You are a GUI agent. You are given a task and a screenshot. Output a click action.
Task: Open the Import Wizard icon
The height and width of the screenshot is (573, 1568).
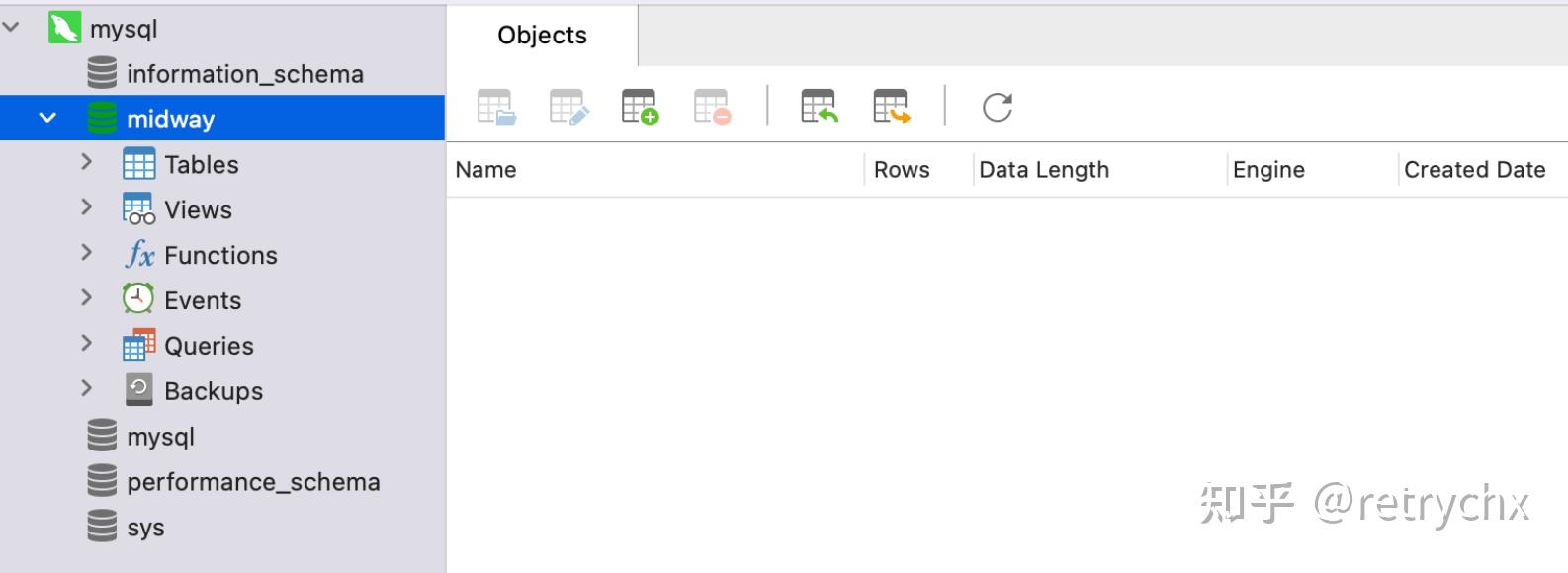point(819,107)
